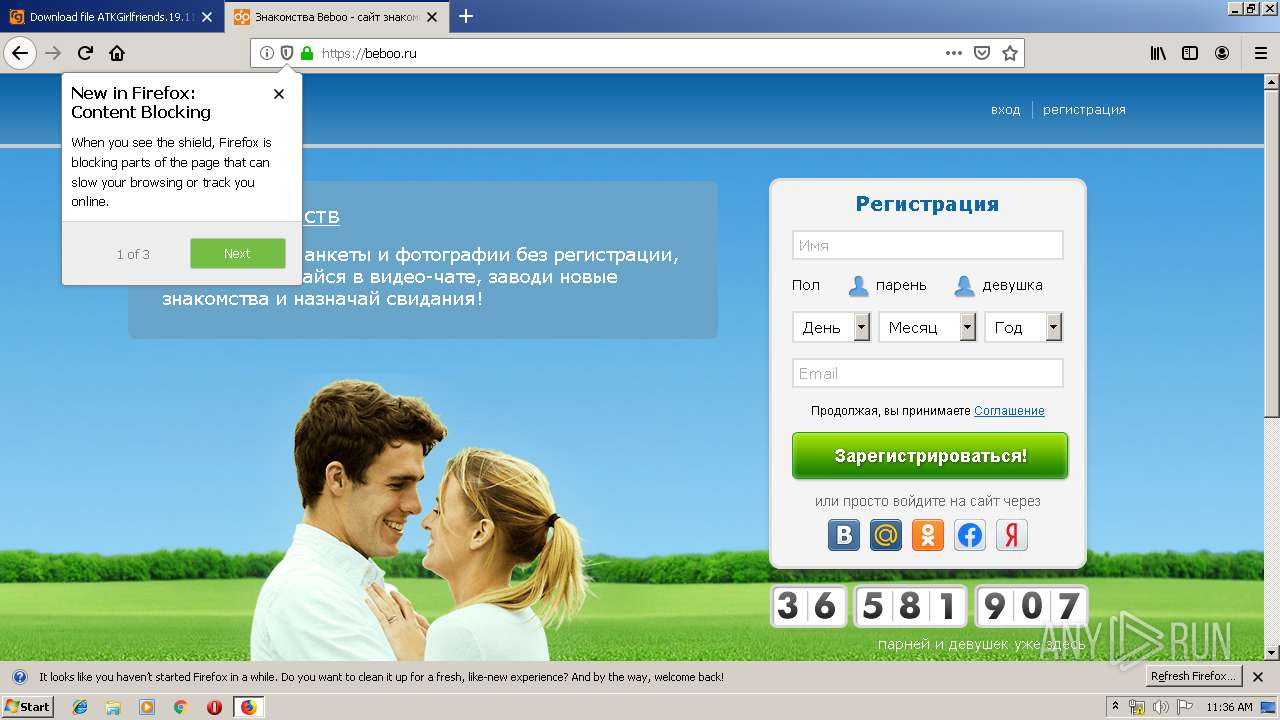The width and height of the screenshot is (1280, 720).
Task: Open the Firefox home page
Action: coord(117,53)
